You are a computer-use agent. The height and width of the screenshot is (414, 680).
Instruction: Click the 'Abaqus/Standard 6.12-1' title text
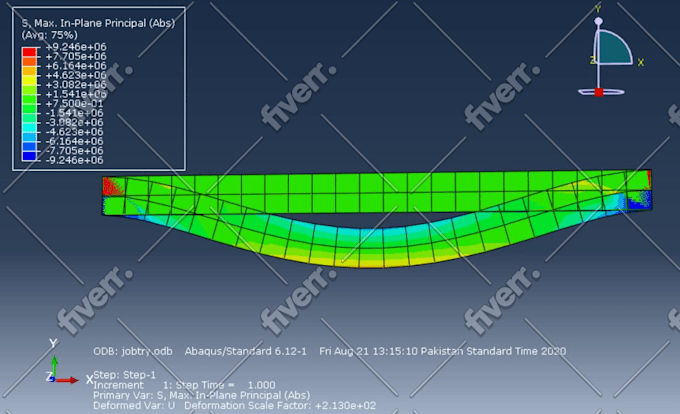click(x=246, y=351)
